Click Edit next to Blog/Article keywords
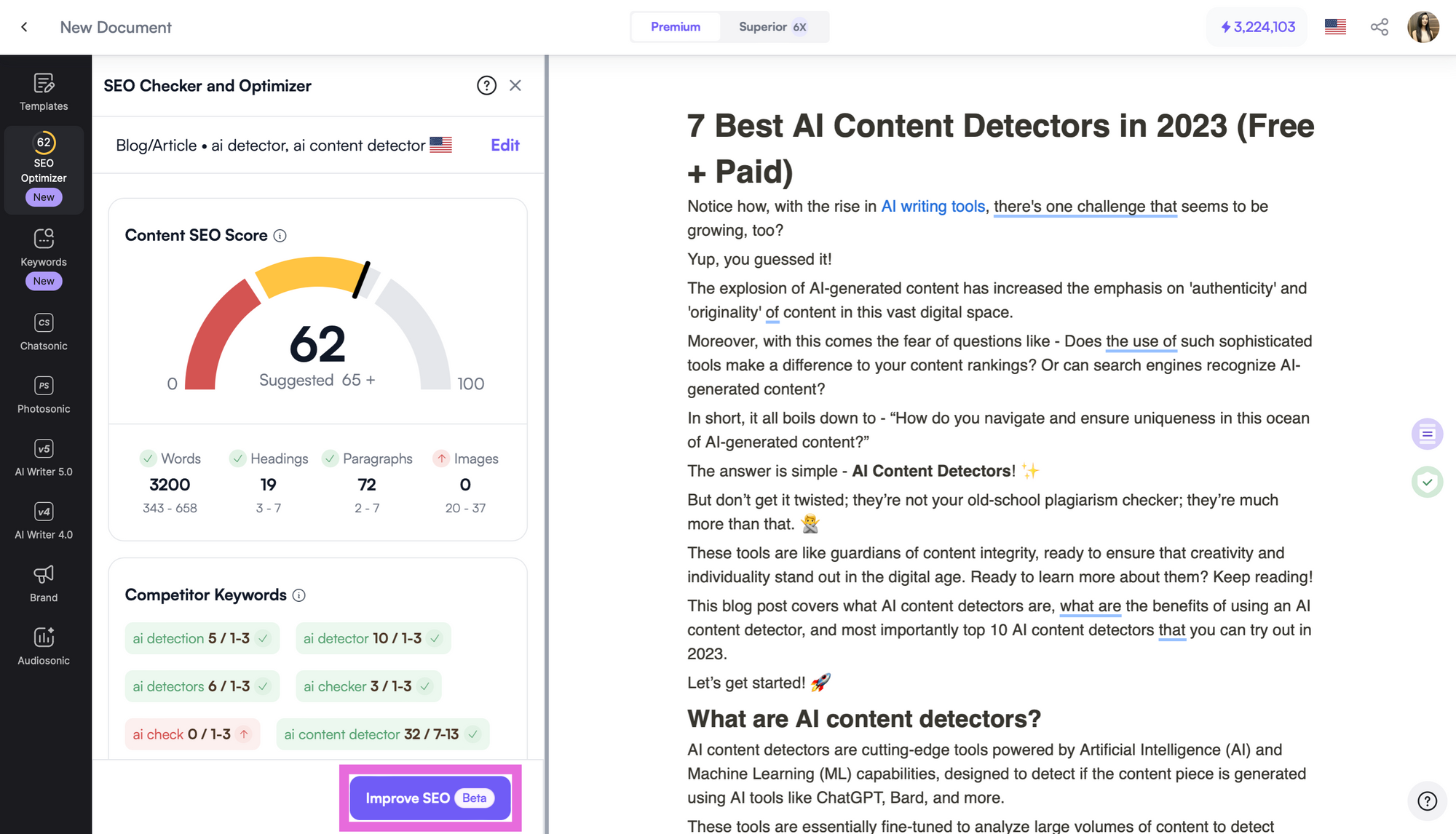 click(505, 145)
